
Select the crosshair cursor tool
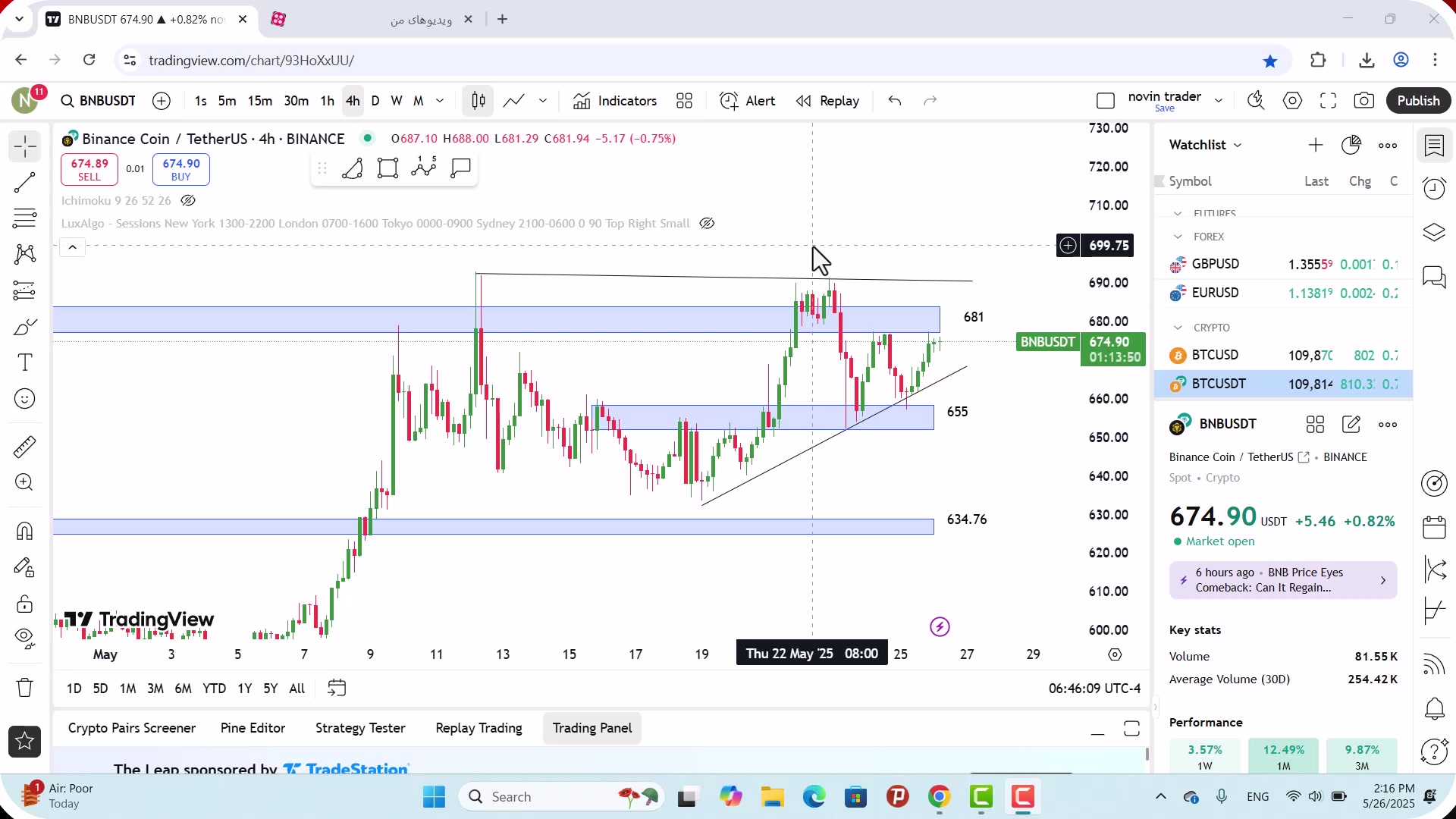[x=24, y=146]
